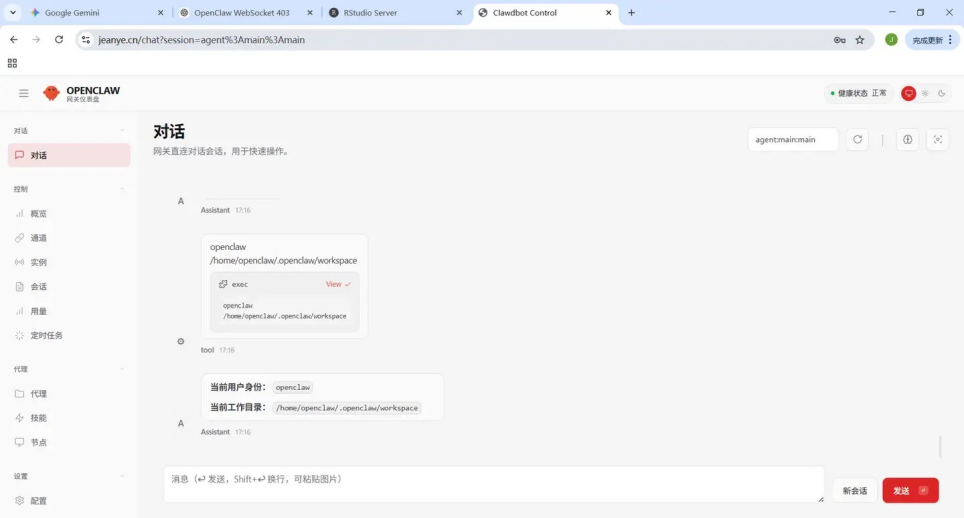Image resolution: width=964 pixels, height=518 pixels.
Task: Open the apps grid in bookmarks bar
Action: point(12,63)
